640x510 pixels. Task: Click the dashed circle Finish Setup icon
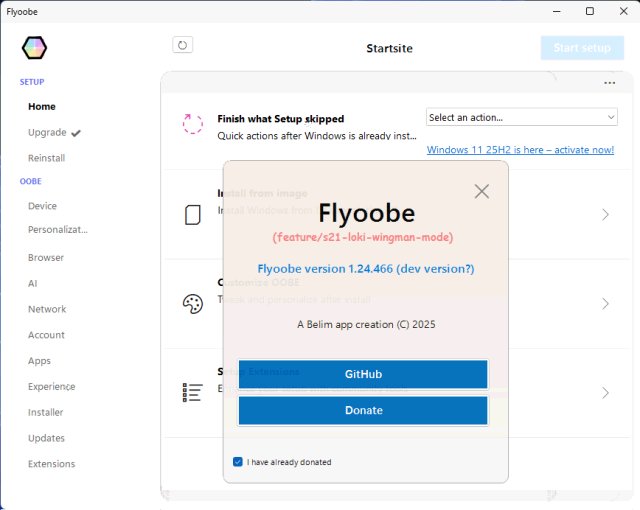click(x=192, y=124)
